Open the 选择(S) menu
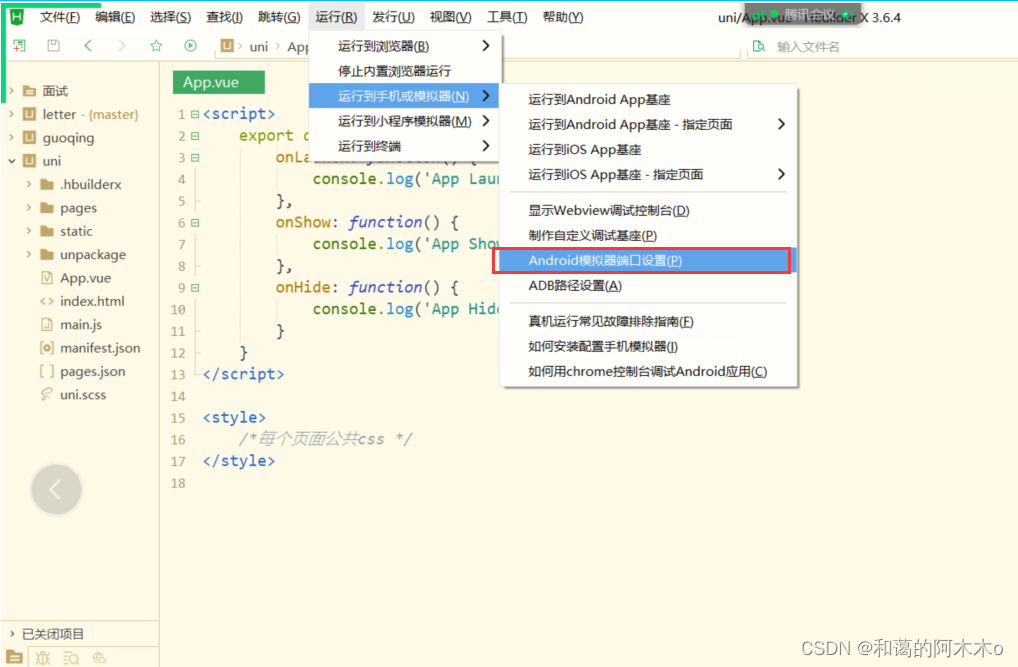Image resolution: width=1018 pixels, height=667 pixels. (x=171, y=17)
